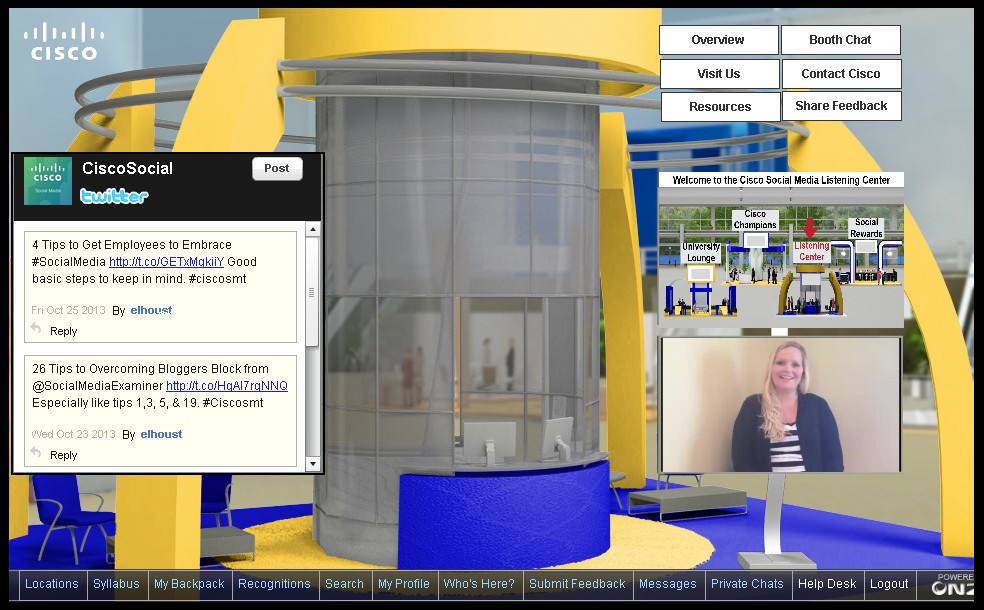The width and height of the screenshot is (984, 610).
Task: Open the Resources button
Action: coord(720,107)
